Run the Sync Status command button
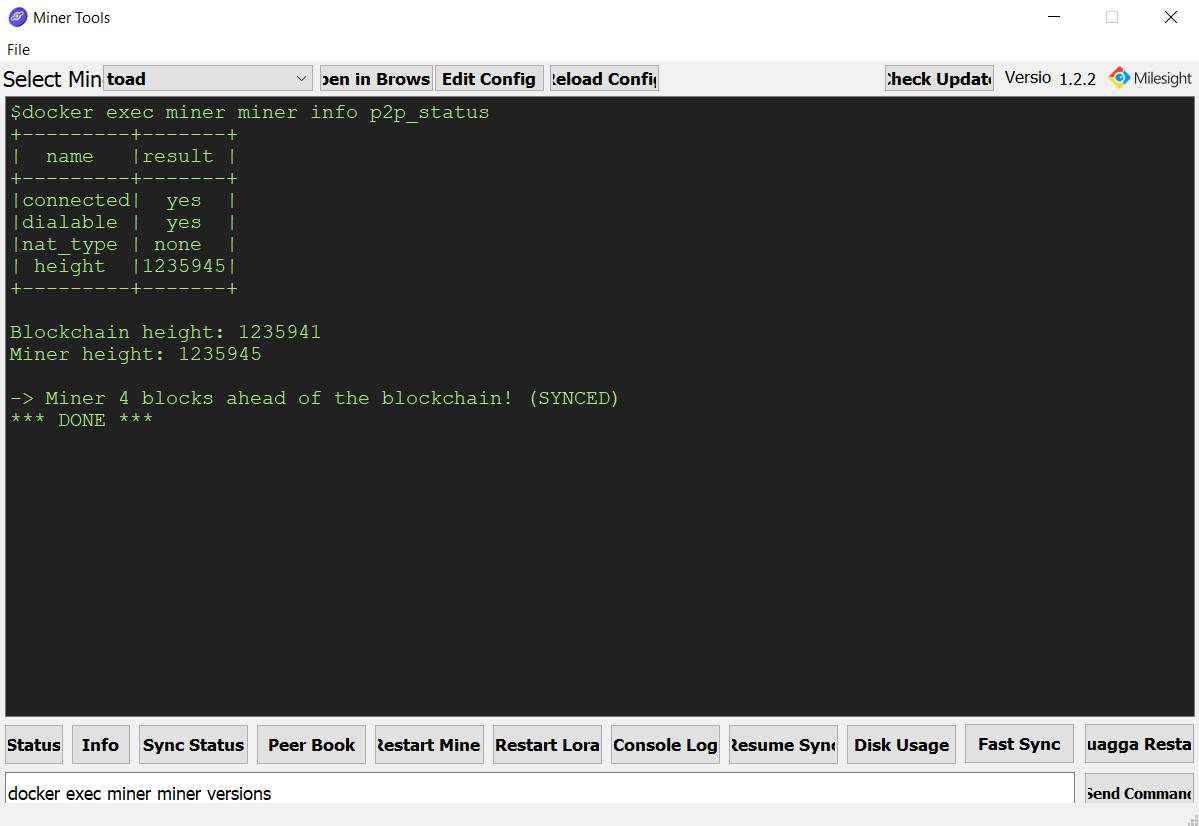 point(193,745)
